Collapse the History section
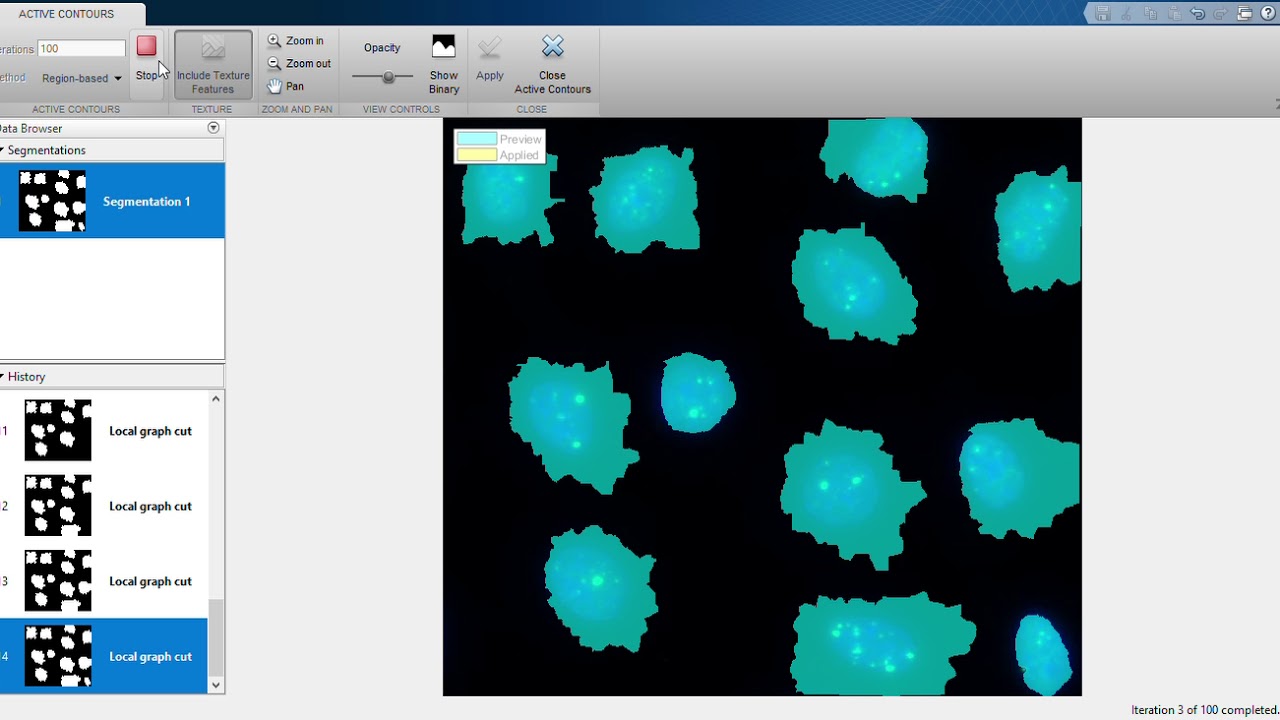 [x=3, y=377]
